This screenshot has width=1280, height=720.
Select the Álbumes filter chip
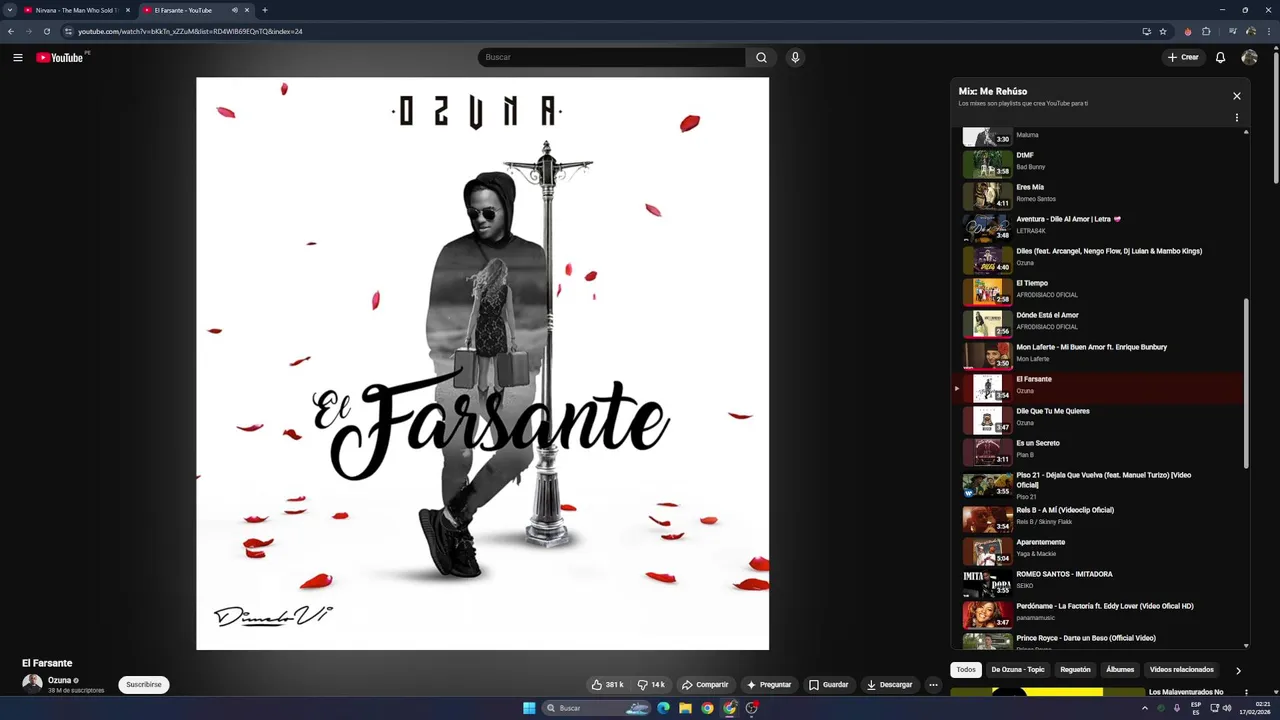pyautogui.click(x=1120, y=670)
